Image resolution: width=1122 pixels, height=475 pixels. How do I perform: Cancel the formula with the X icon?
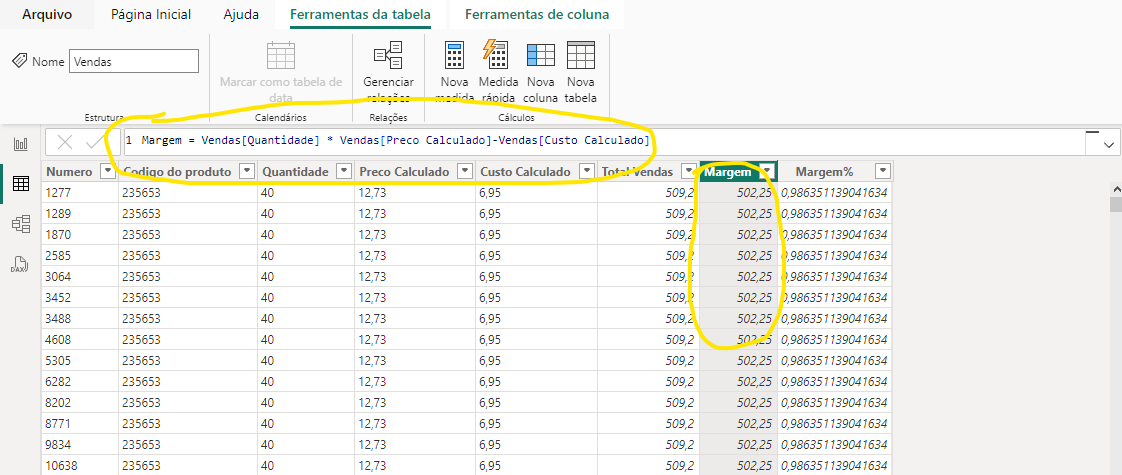[x=64, y=142]
